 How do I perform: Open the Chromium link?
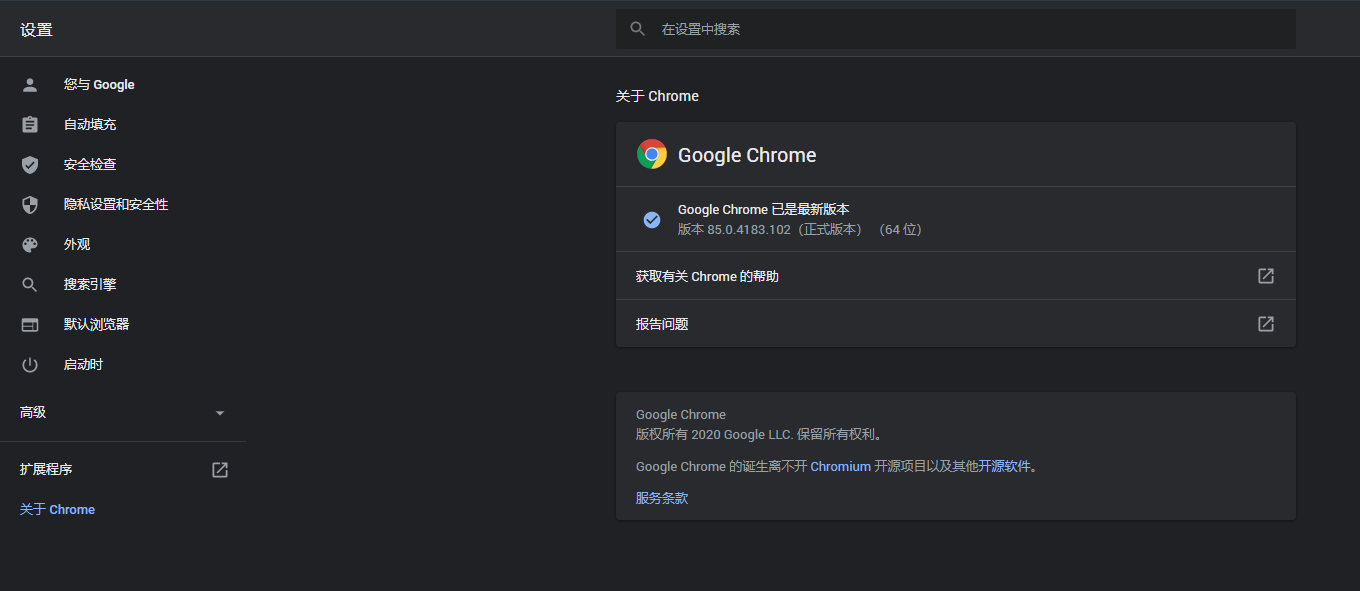click(840, 467)
